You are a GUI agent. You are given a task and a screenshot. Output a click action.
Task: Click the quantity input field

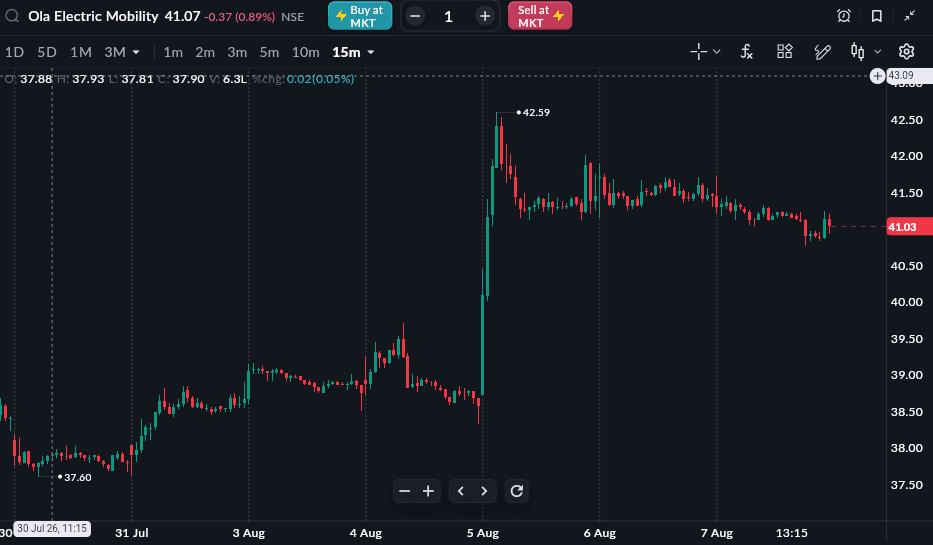point(449,16)
